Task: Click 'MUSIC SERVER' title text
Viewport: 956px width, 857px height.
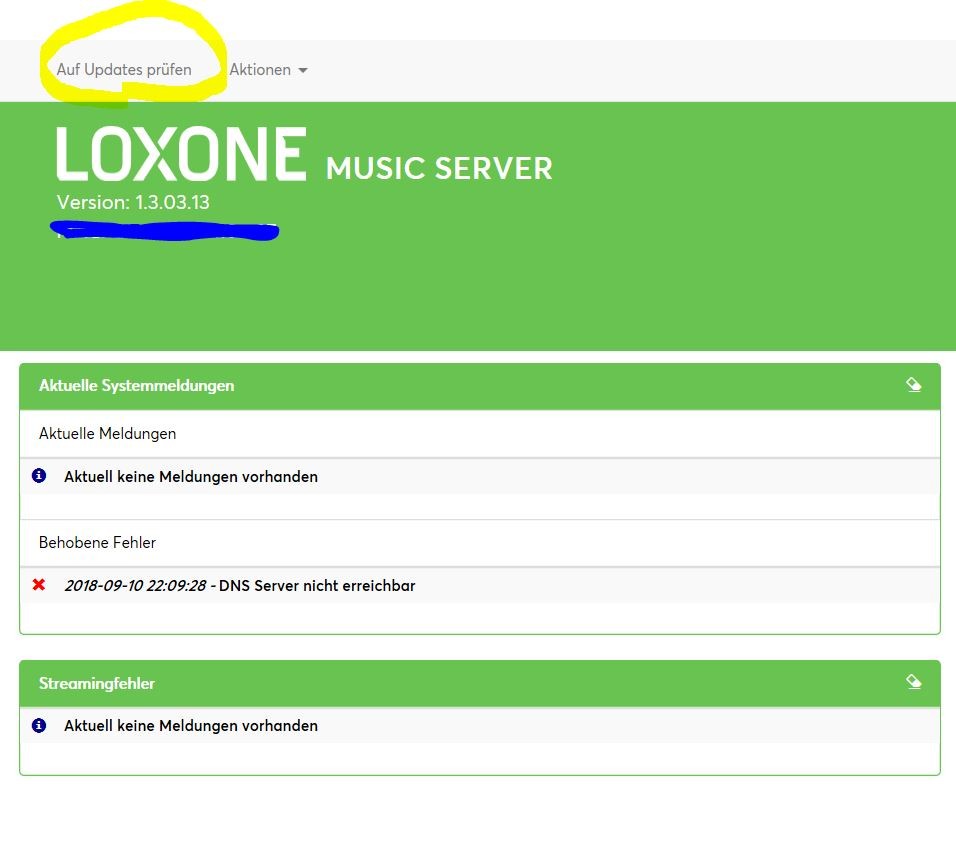Action: [x=439, y=168]
